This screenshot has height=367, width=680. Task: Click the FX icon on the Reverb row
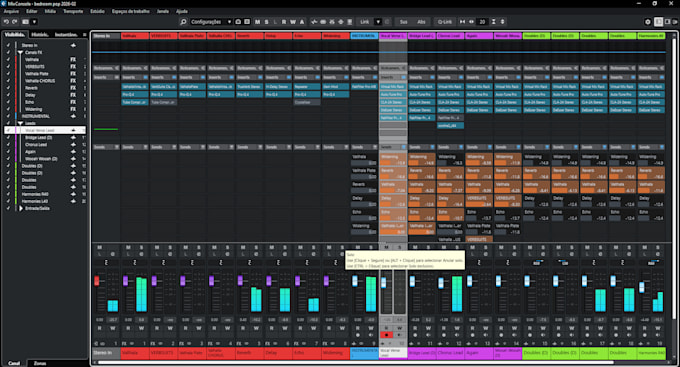(73, 88)
